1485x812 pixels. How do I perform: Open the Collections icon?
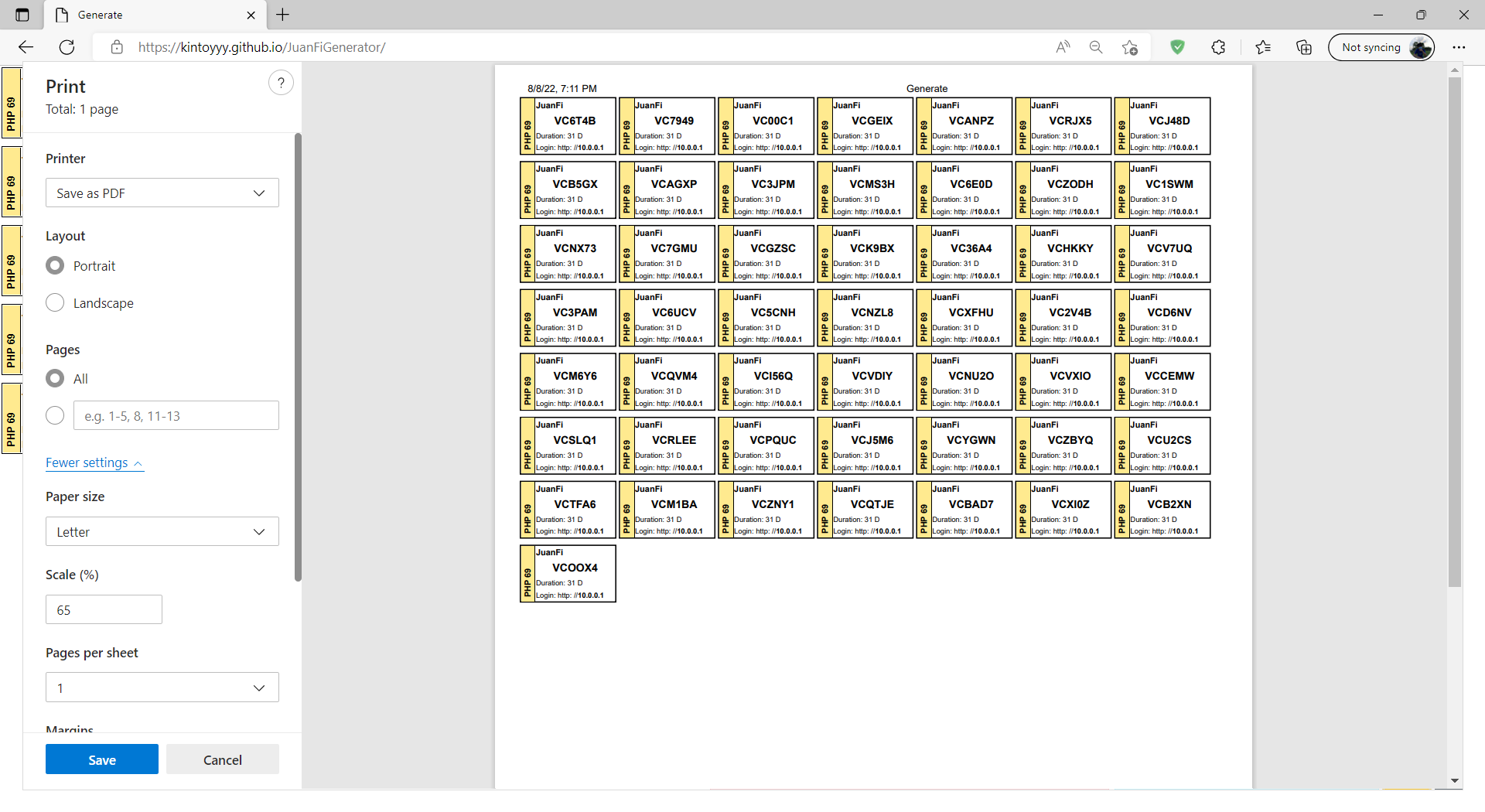click(x=1304, y=47)
